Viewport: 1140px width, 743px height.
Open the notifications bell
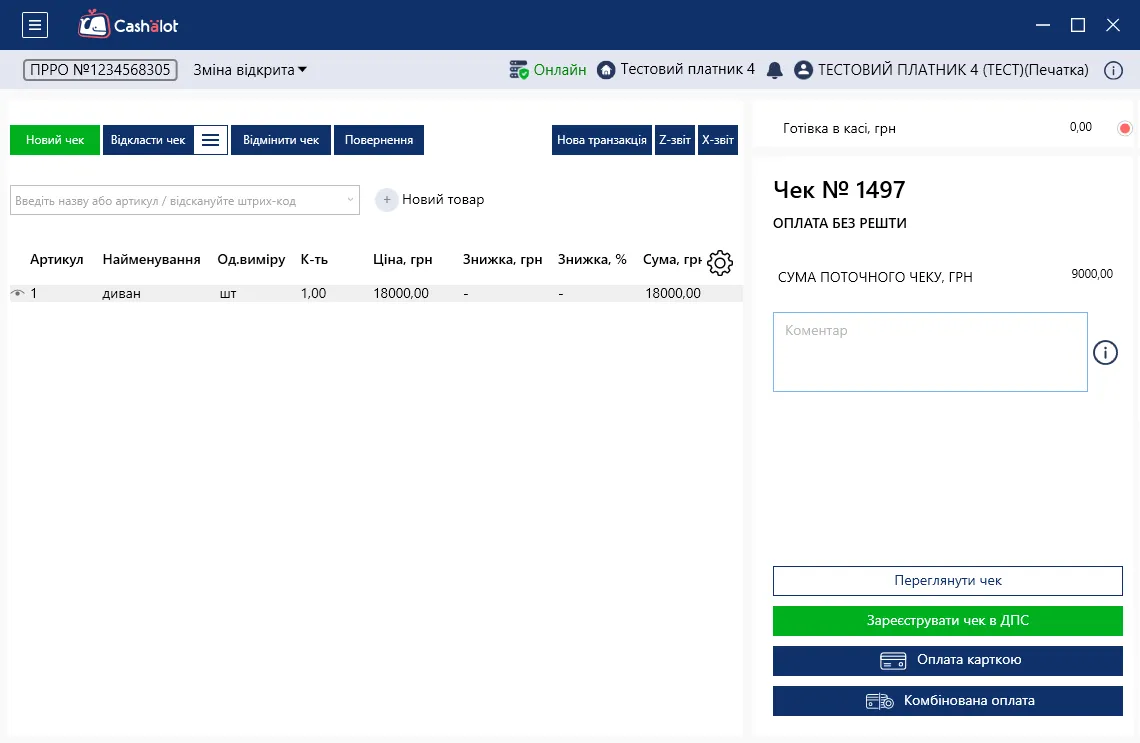click(x=775, y=70)
